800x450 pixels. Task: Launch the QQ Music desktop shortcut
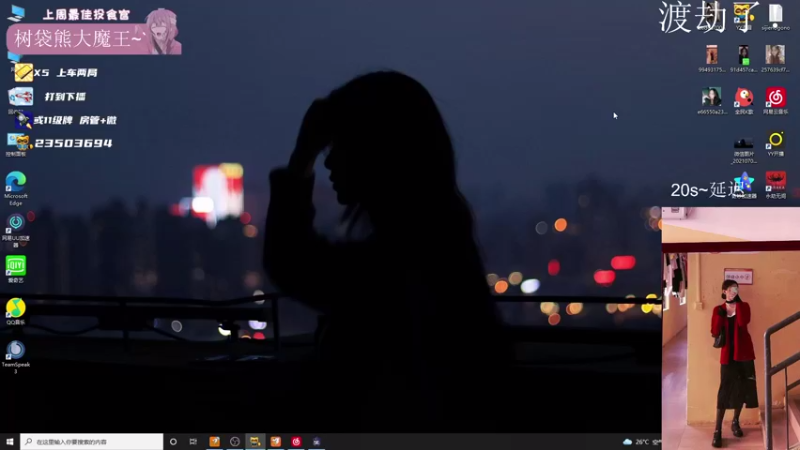click(16, 311)
